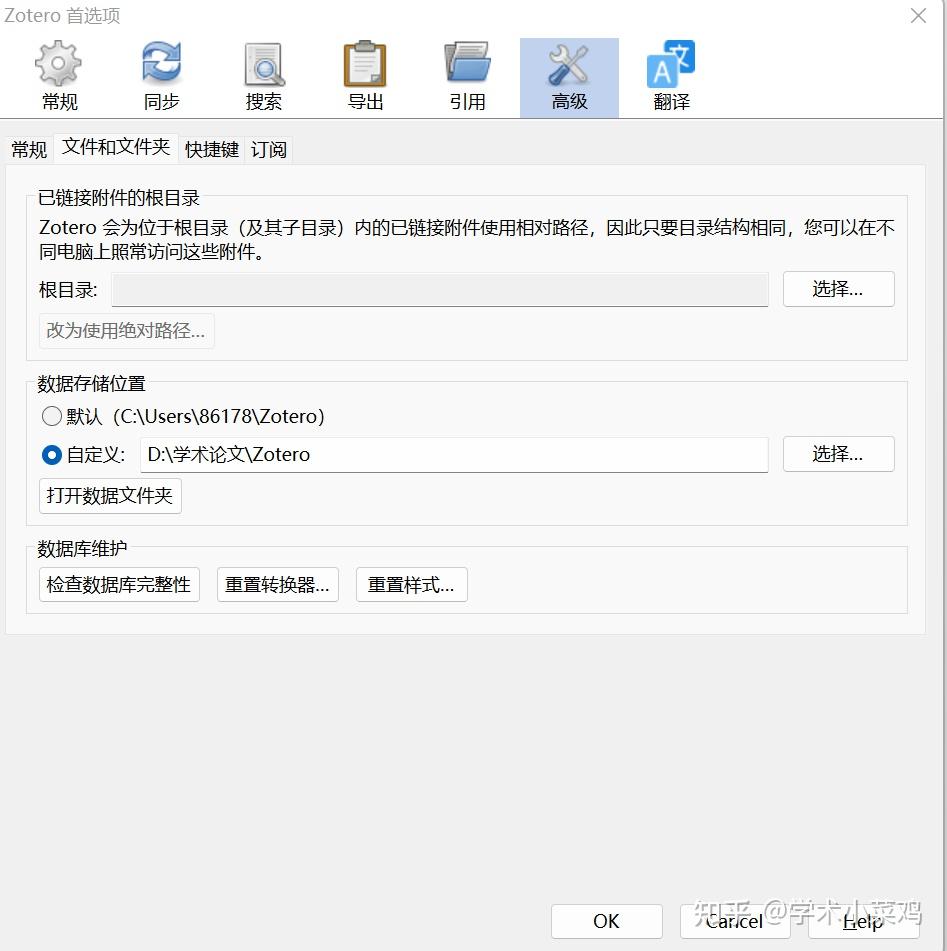
Task: Open the 翻译 translate preferences pane
Action: click(671, 77)
